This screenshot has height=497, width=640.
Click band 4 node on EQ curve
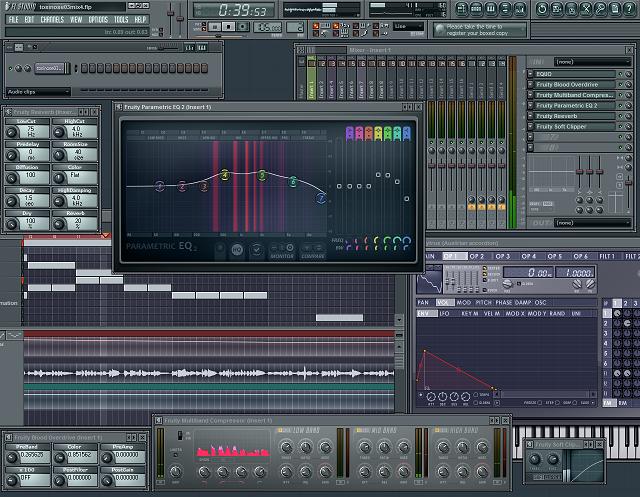point(224,176)
